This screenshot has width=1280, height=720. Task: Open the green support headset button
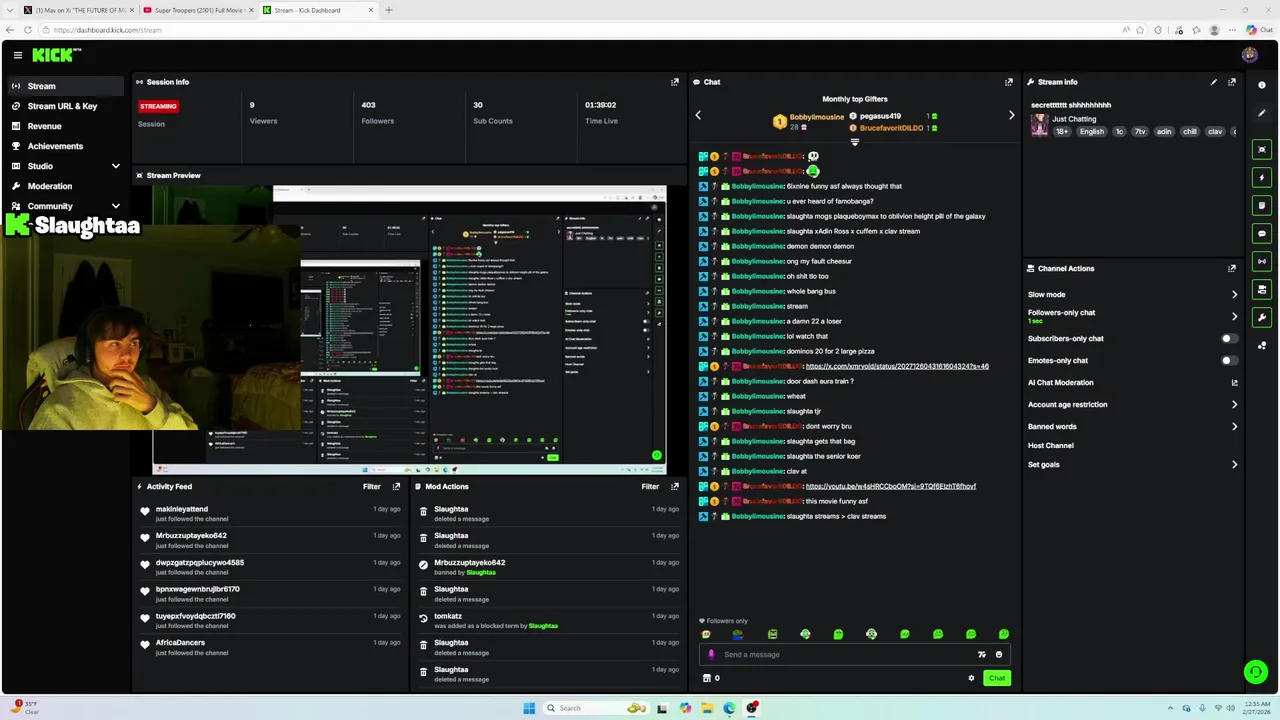pyautogui.click(x=1255, y=672)
